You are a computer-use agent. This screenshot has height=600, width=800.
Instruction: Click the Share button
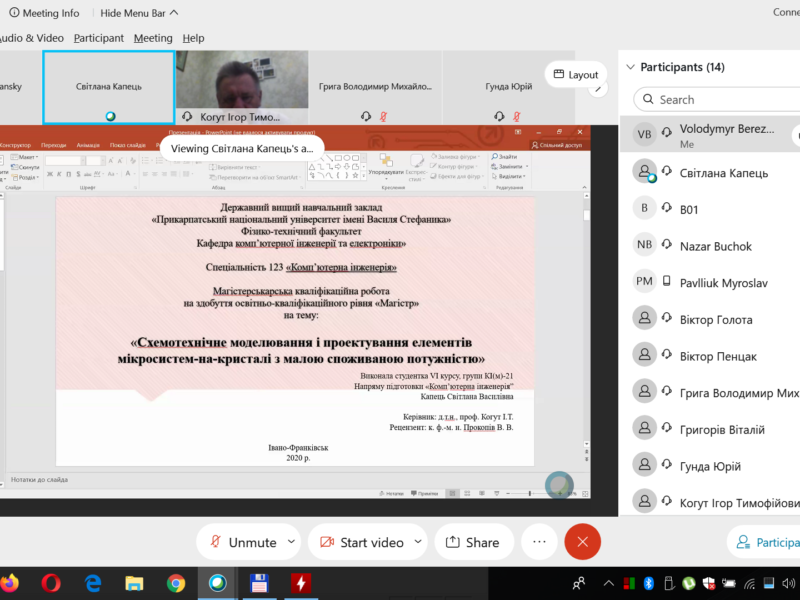473,542
